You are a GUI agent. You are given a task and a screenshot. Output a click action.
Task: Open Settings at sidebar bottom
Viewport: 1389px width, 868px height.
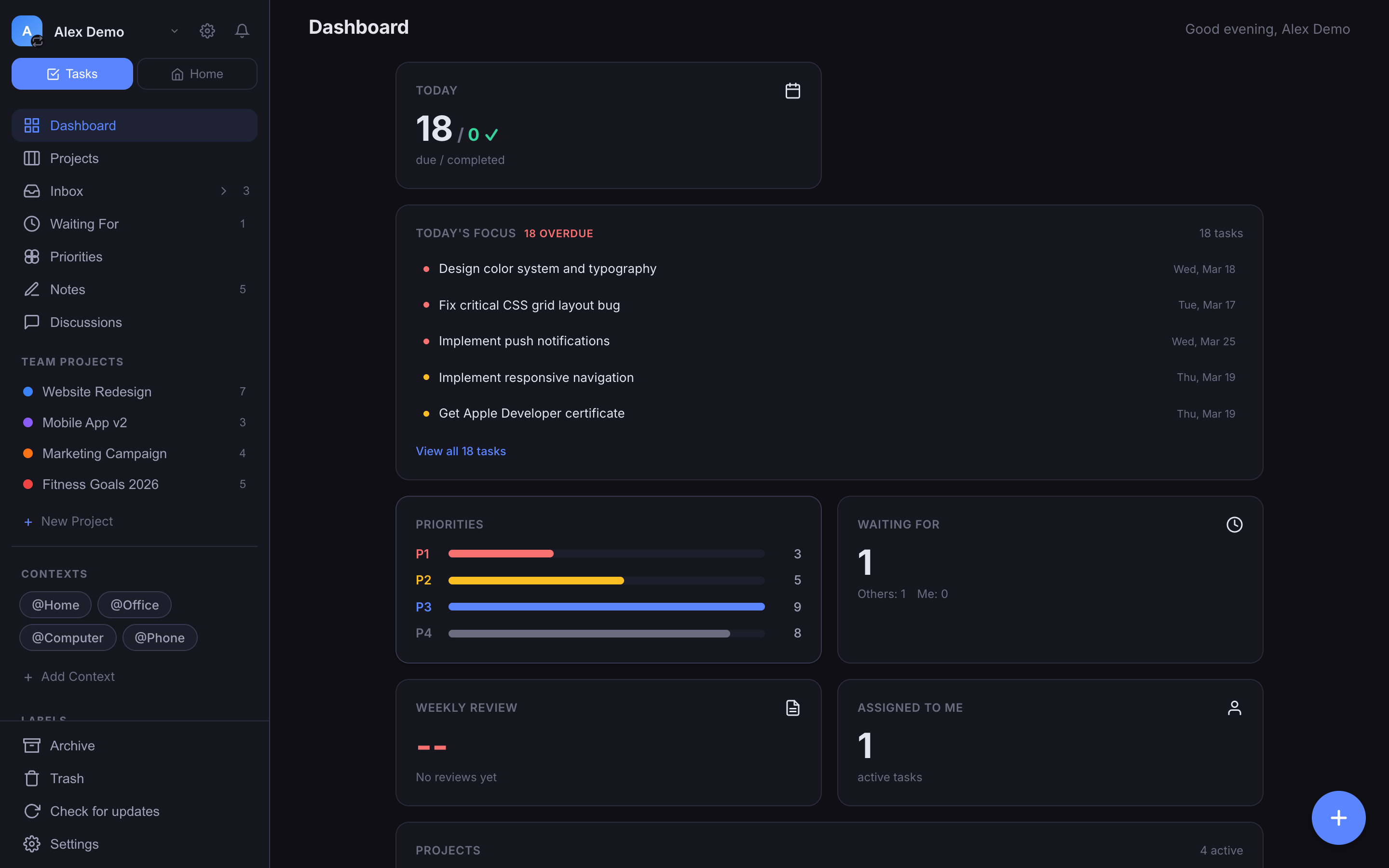pyautogui.click(x=134, y=844)
